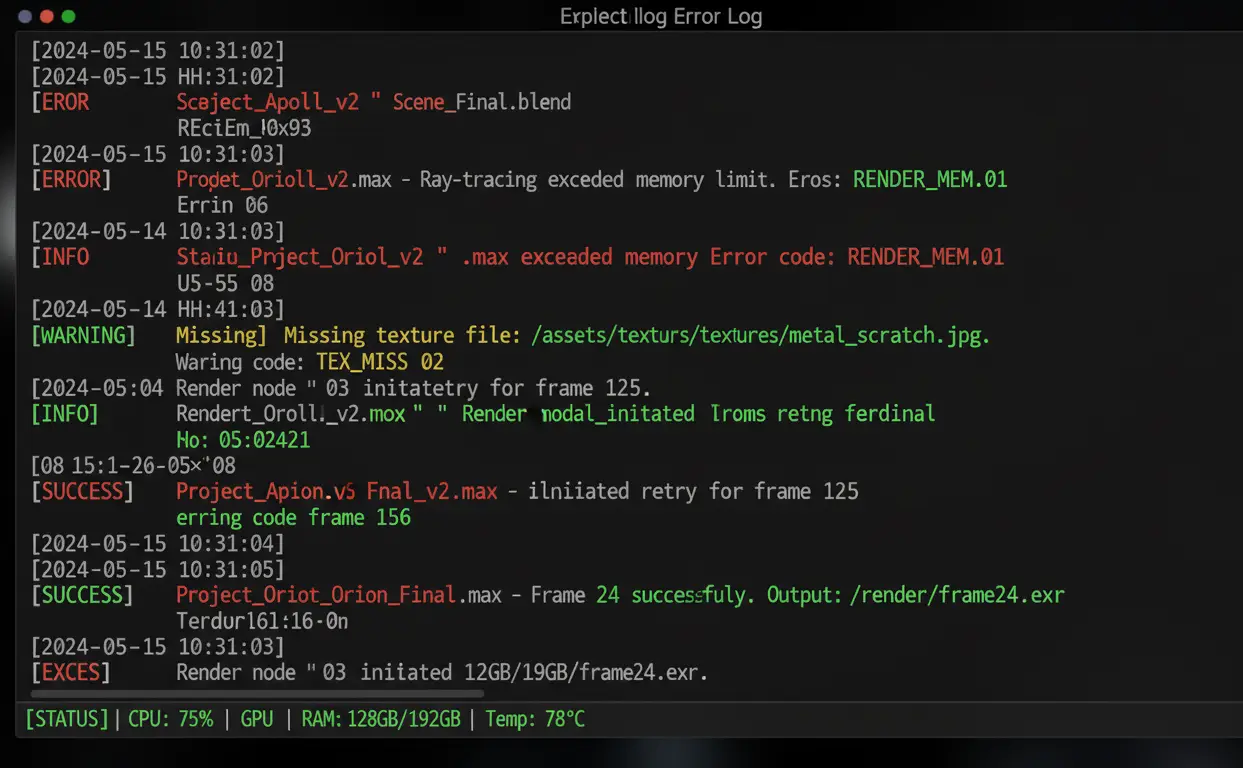1243x768 pixels.
Task: Click the GPU indicator in the status bar
Action: 257,719
